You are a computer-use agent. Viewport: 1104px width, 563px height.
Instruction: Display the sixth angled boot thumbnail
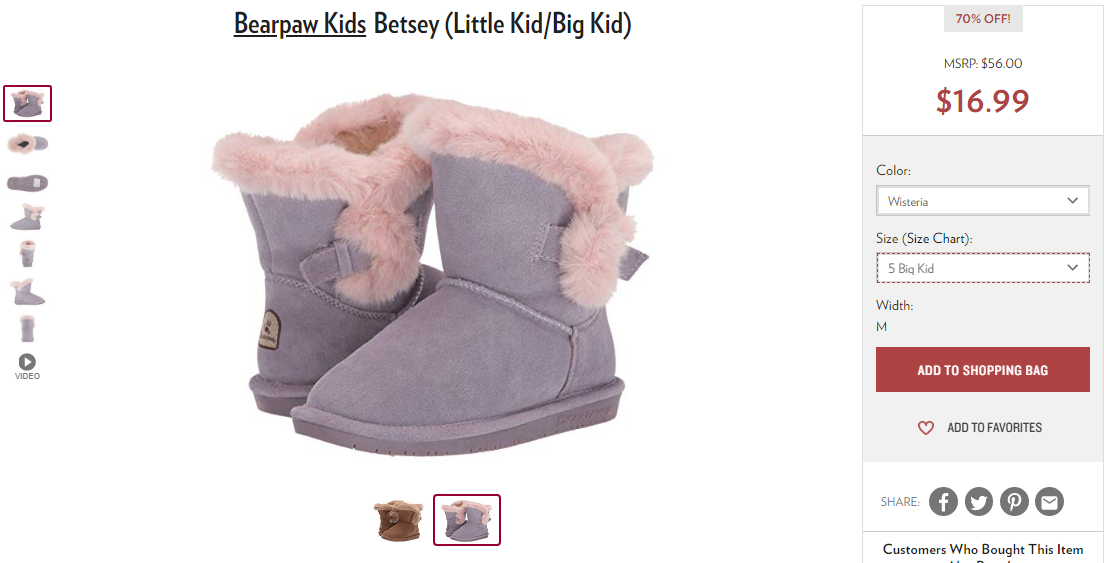pyautogui.click(x=27, y=291)
